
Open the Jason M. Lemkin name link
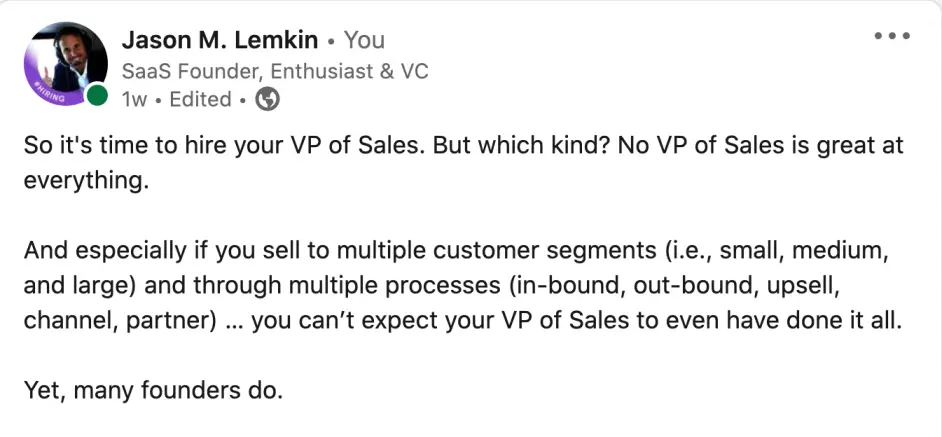[x=219, y=41]
